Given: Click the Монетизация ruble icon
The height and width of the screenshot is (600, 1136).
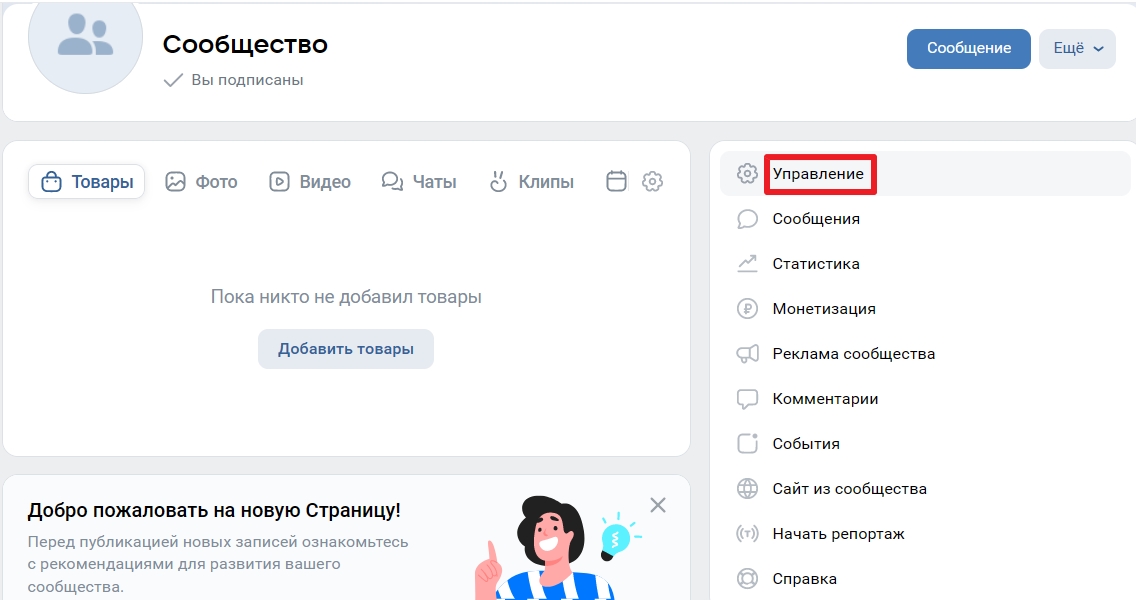Looking at the screenshot, I should [x=747, y=309].
